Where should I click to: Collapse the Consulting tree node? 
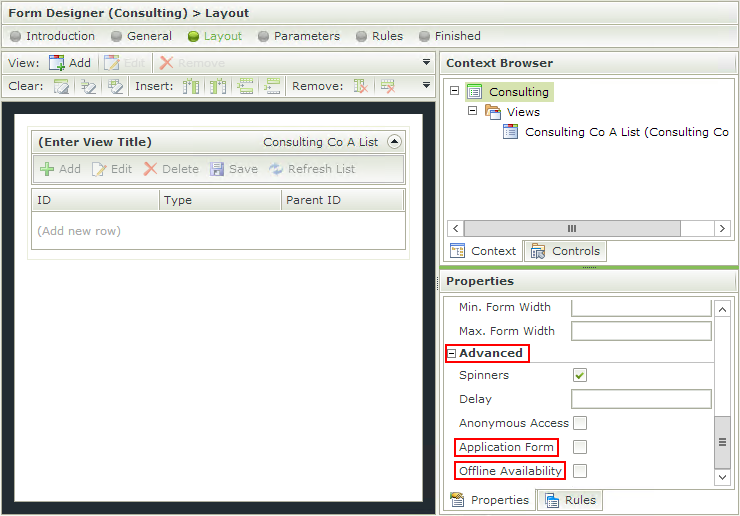pyautogui.click(x=454, y=90)
